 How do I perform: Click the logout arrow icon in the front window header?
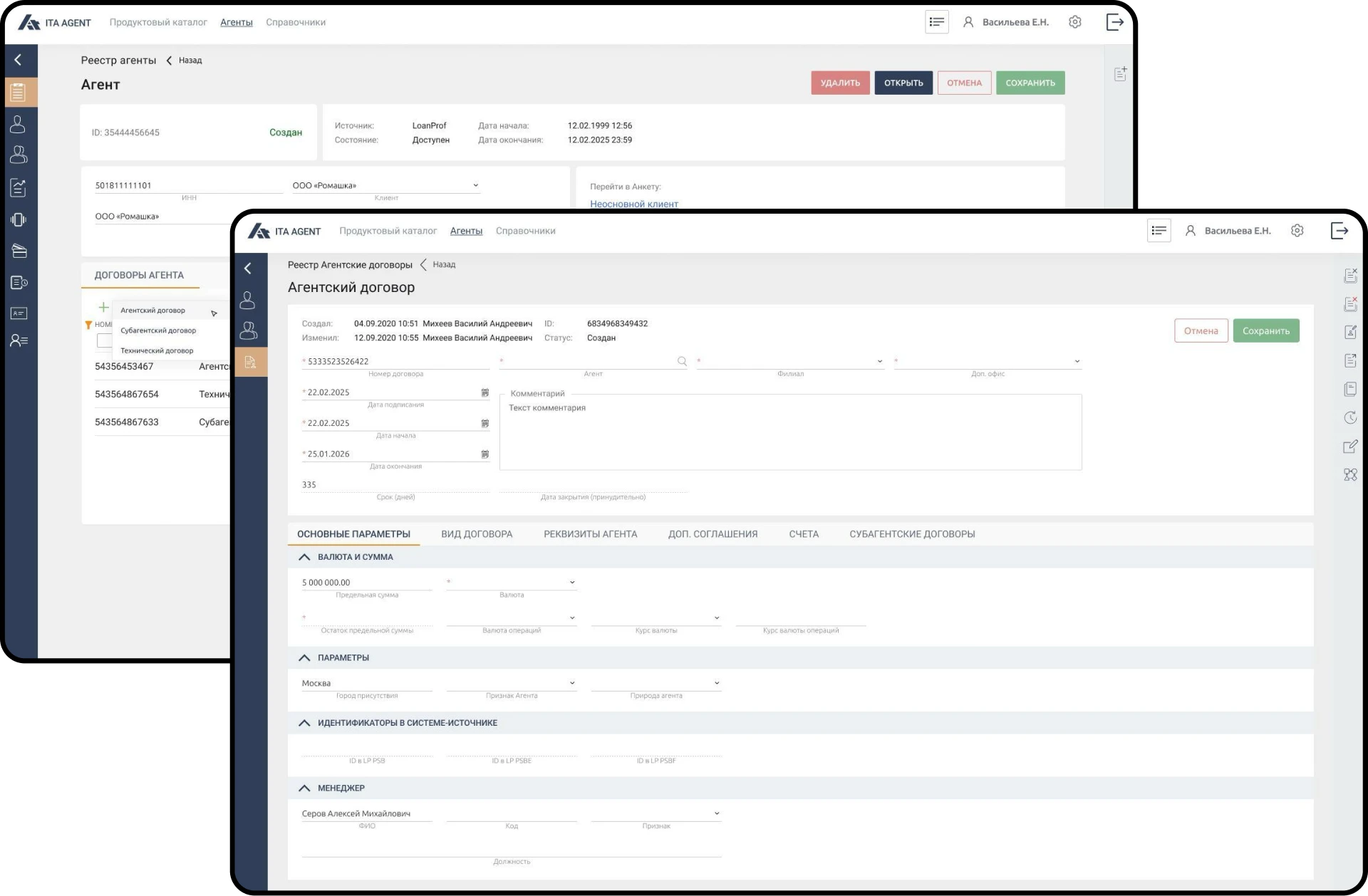coord(1339,231)
